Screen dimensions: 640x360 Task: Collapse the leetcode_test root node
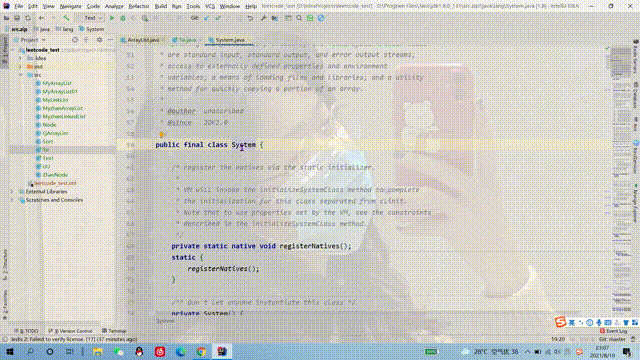13,50
